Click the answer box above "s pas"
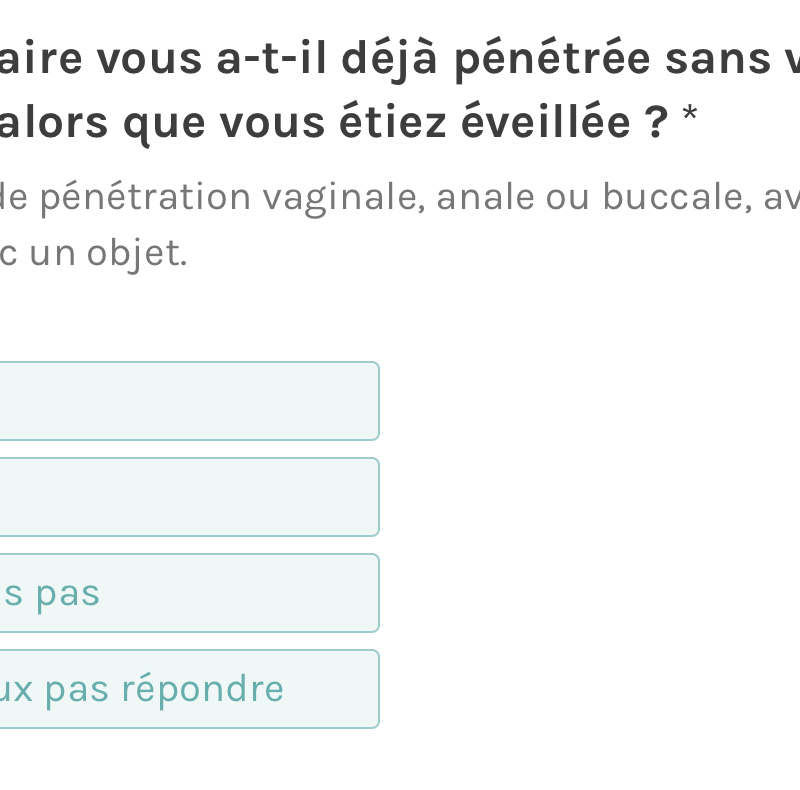800x790 pixels. [188, 497]
